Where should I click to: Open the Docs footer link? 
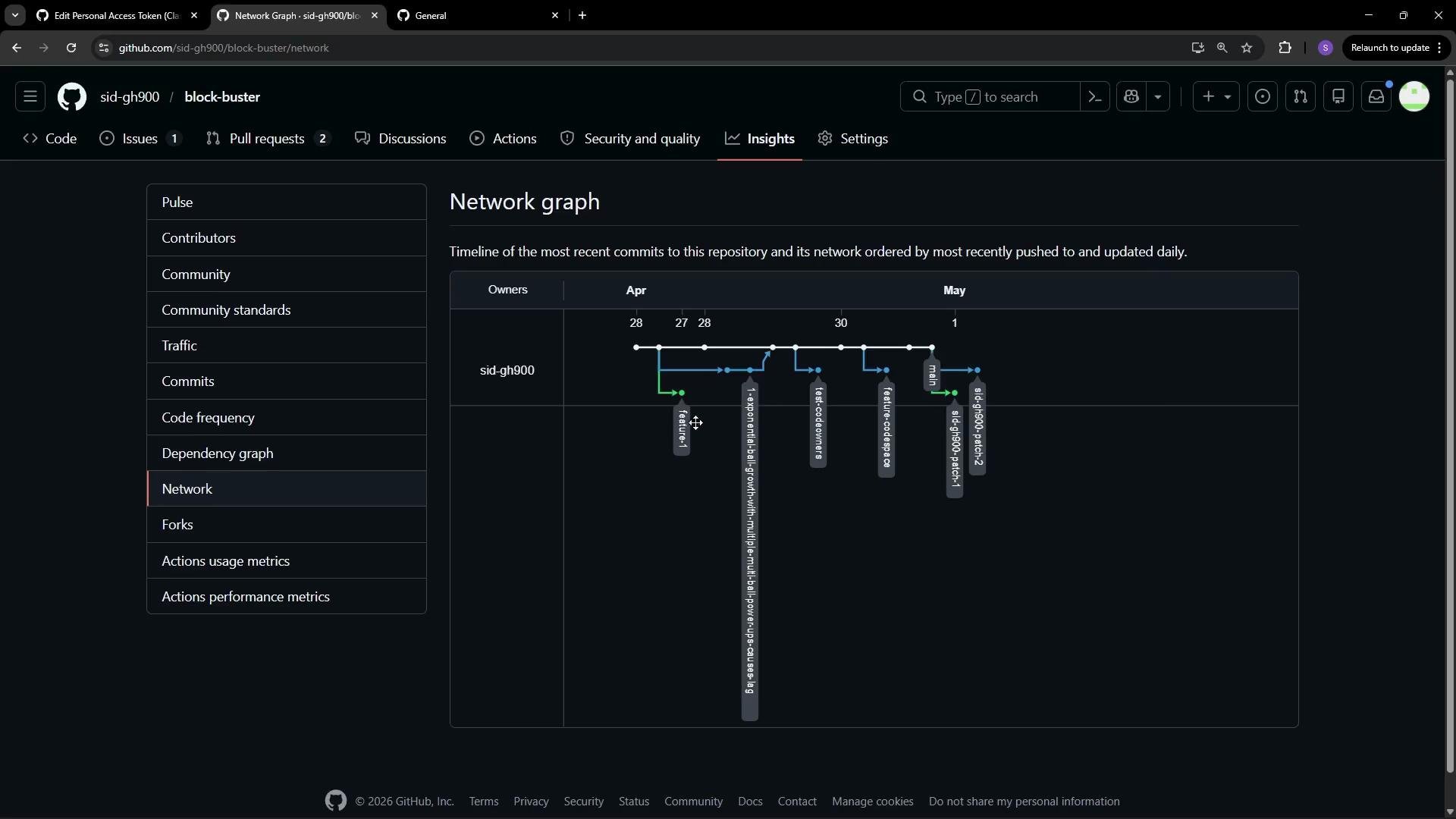pos(750,802)
